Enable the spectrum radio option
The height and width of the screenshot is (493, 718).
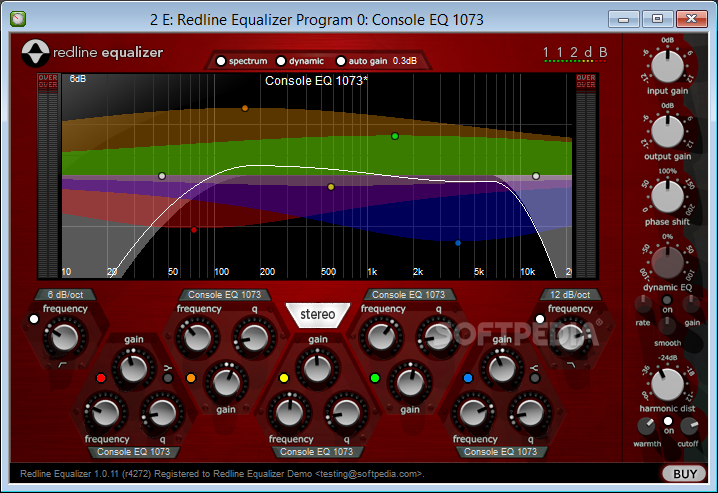(221, 61)
